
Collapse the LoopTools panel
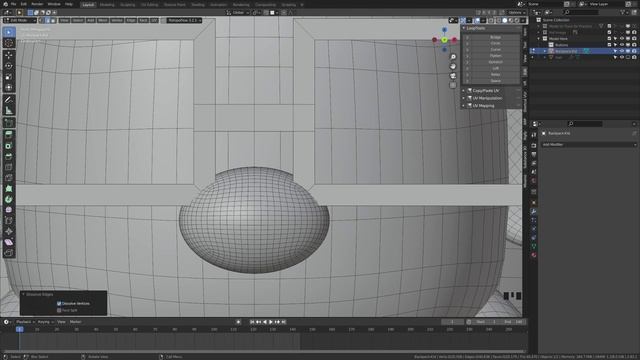click(x=464, y=28)
